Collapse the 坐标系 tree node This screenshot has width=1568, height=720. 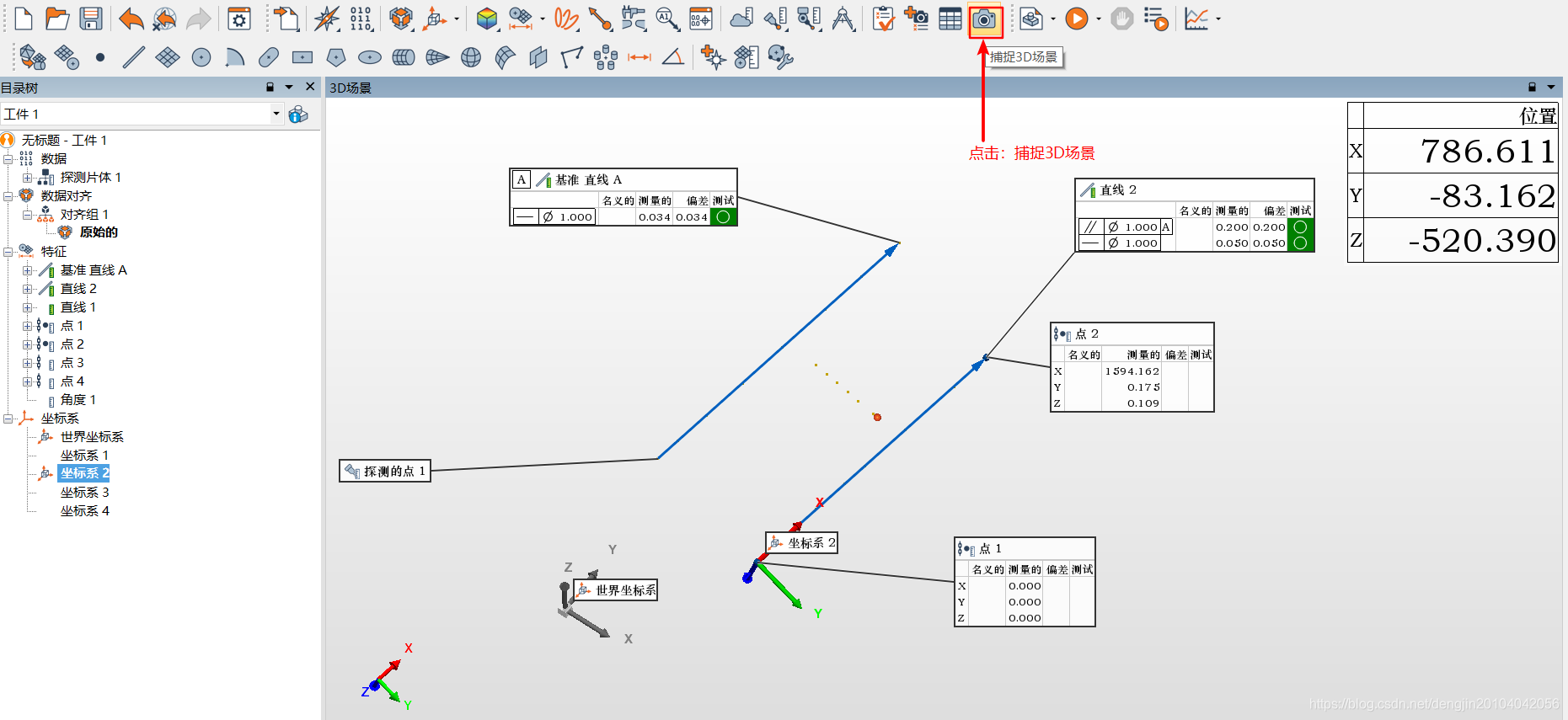(x=8, y=418)
